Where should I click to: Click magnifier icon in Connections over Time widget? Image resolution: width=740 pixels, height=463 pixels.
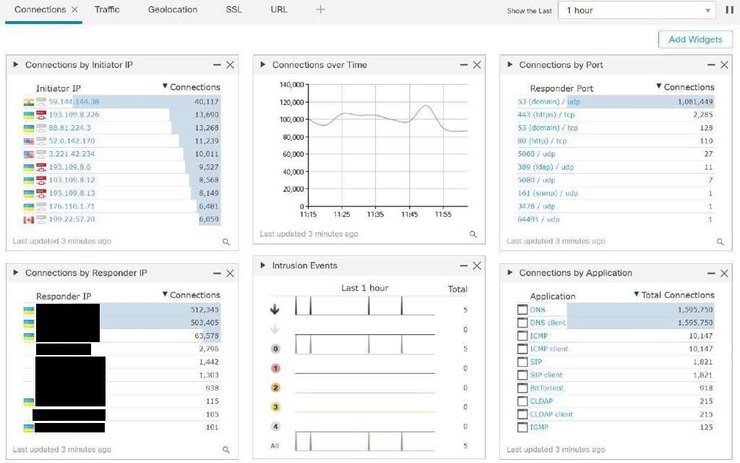click(x=472, y=235)
